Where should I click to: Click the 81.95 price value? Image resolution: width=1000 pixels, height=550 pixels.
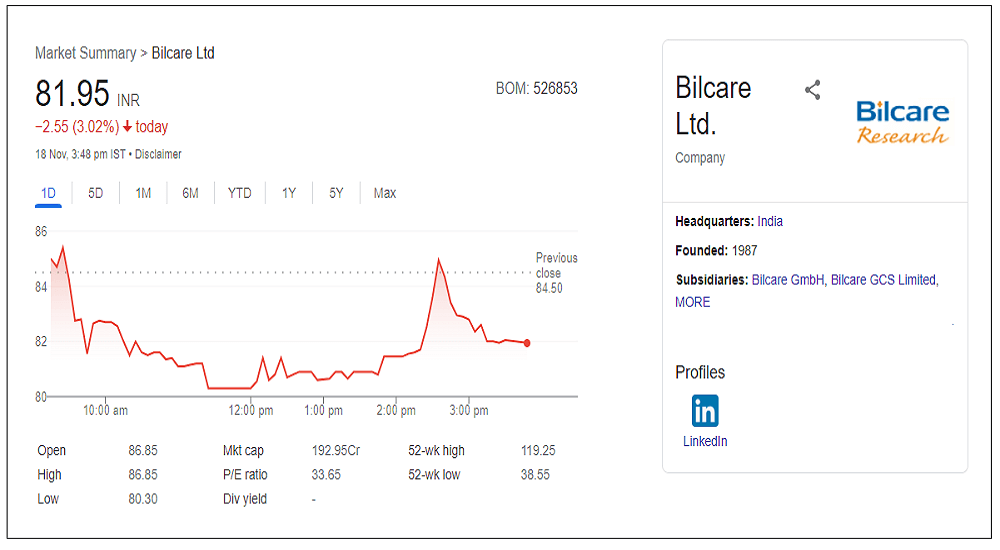click(72, 94)
